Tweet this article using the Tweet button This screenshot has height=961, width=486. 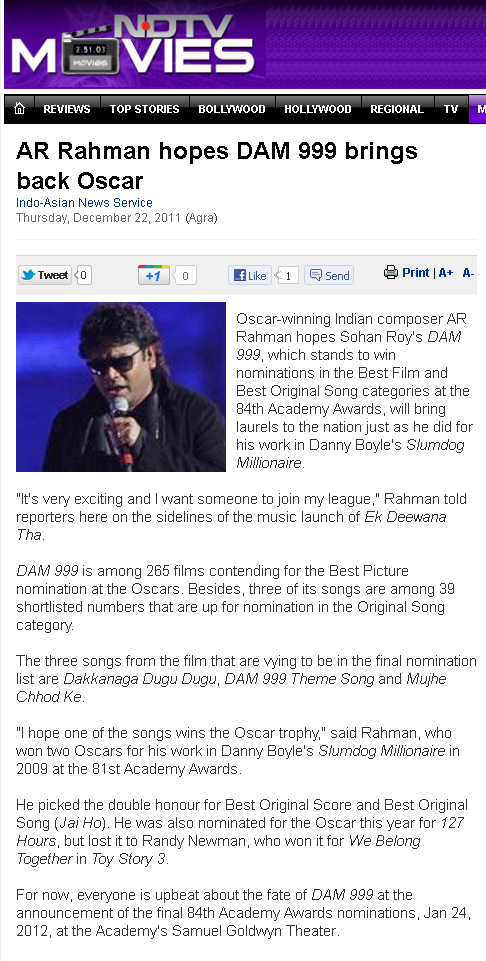tap(45, 275)
